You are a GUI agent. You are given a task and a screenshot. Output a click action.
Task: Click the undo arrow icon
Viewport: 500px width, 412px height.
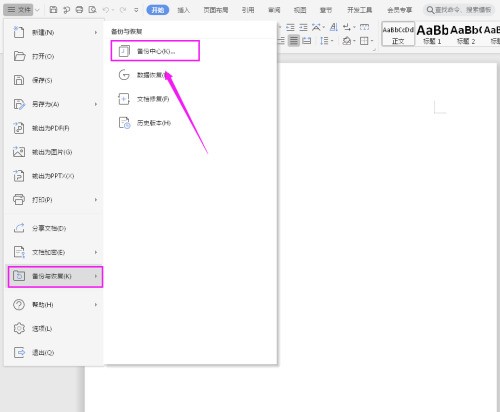106,10
